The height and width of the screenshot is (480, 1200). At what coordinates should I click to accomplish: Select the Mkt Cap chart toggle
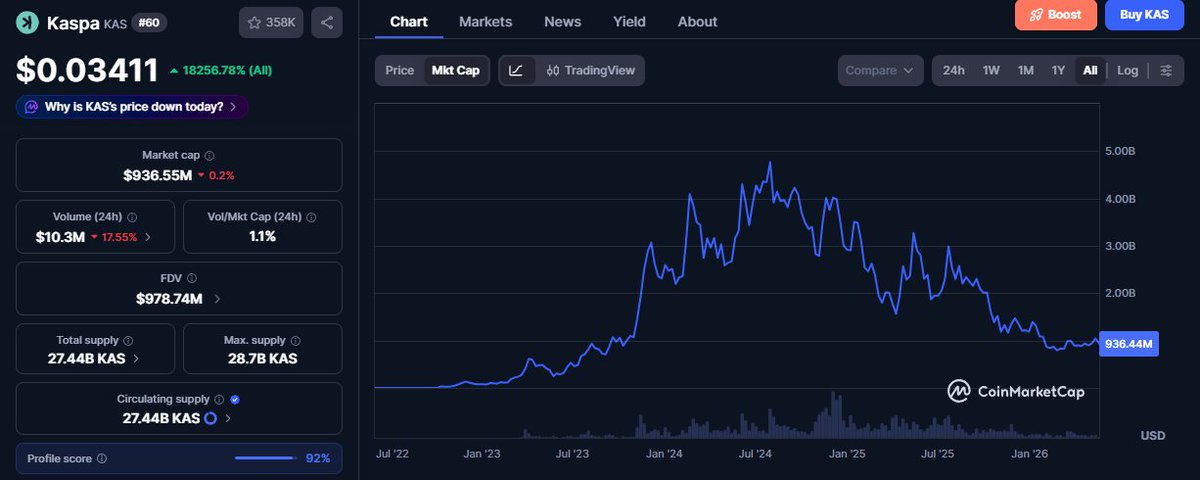coord(455,70)
